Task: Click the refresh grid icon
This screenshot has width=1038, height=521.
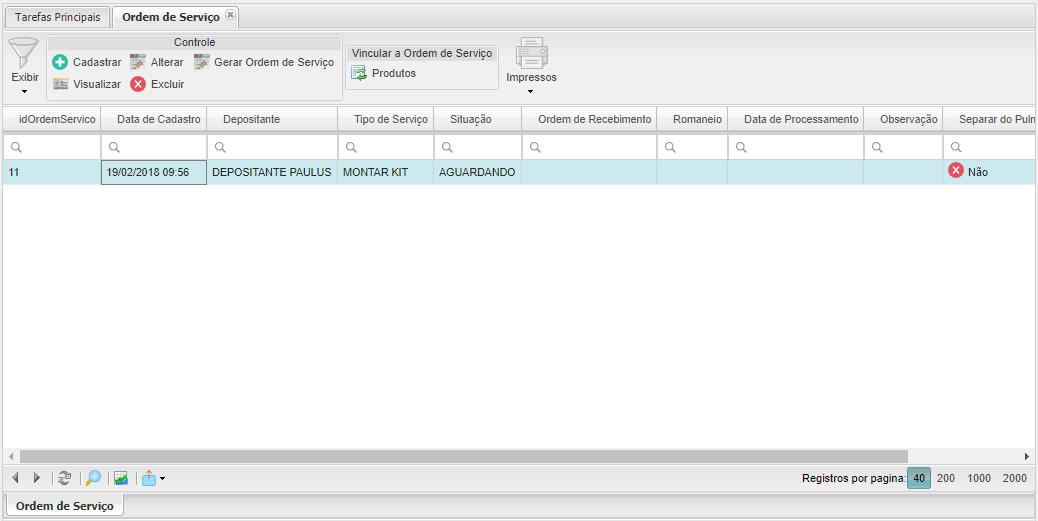Action: [65, 478]
